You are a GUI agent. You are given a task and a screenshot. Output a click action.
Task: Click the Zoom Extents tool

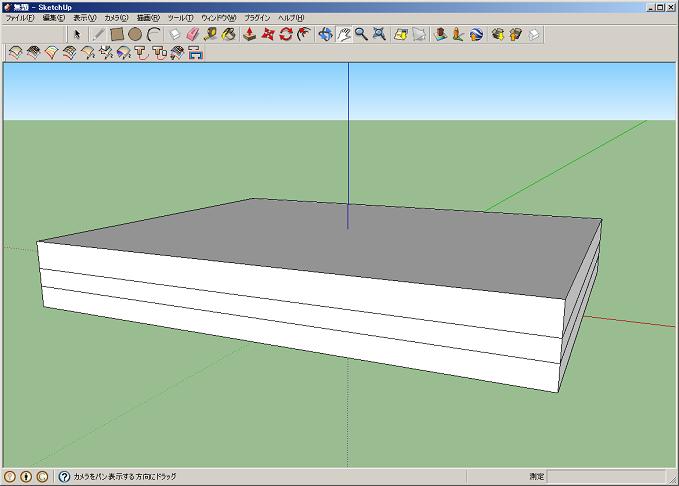(379, 34)
